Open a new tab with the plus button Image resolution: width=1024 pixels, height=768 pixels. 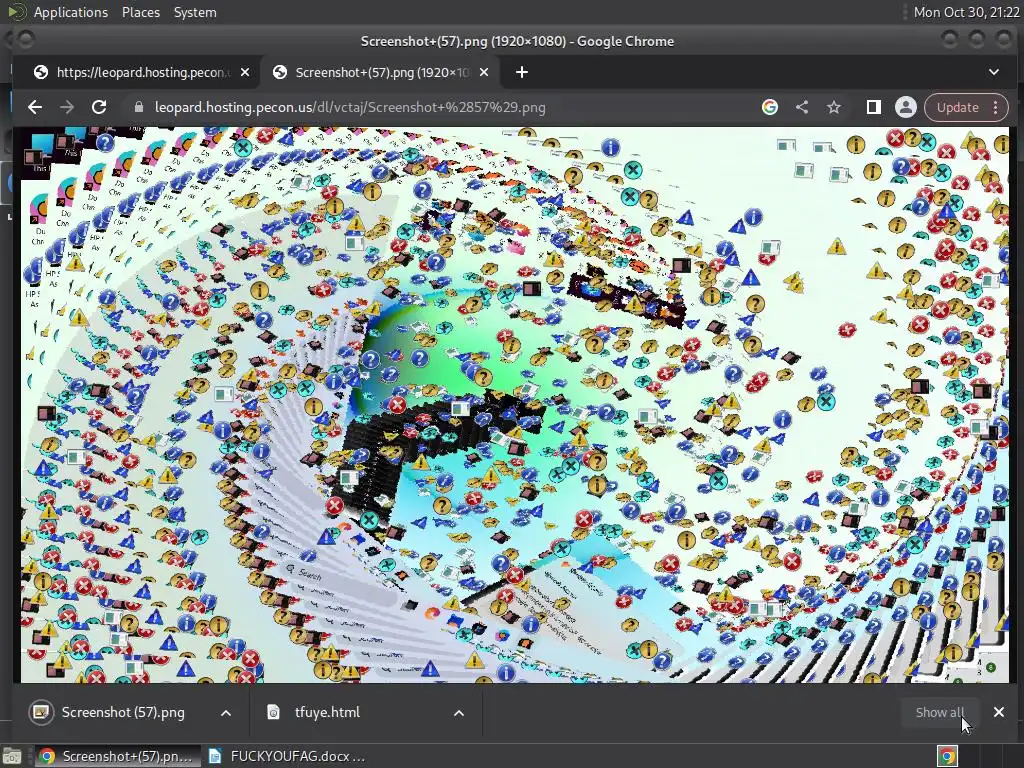pos(522,72)
